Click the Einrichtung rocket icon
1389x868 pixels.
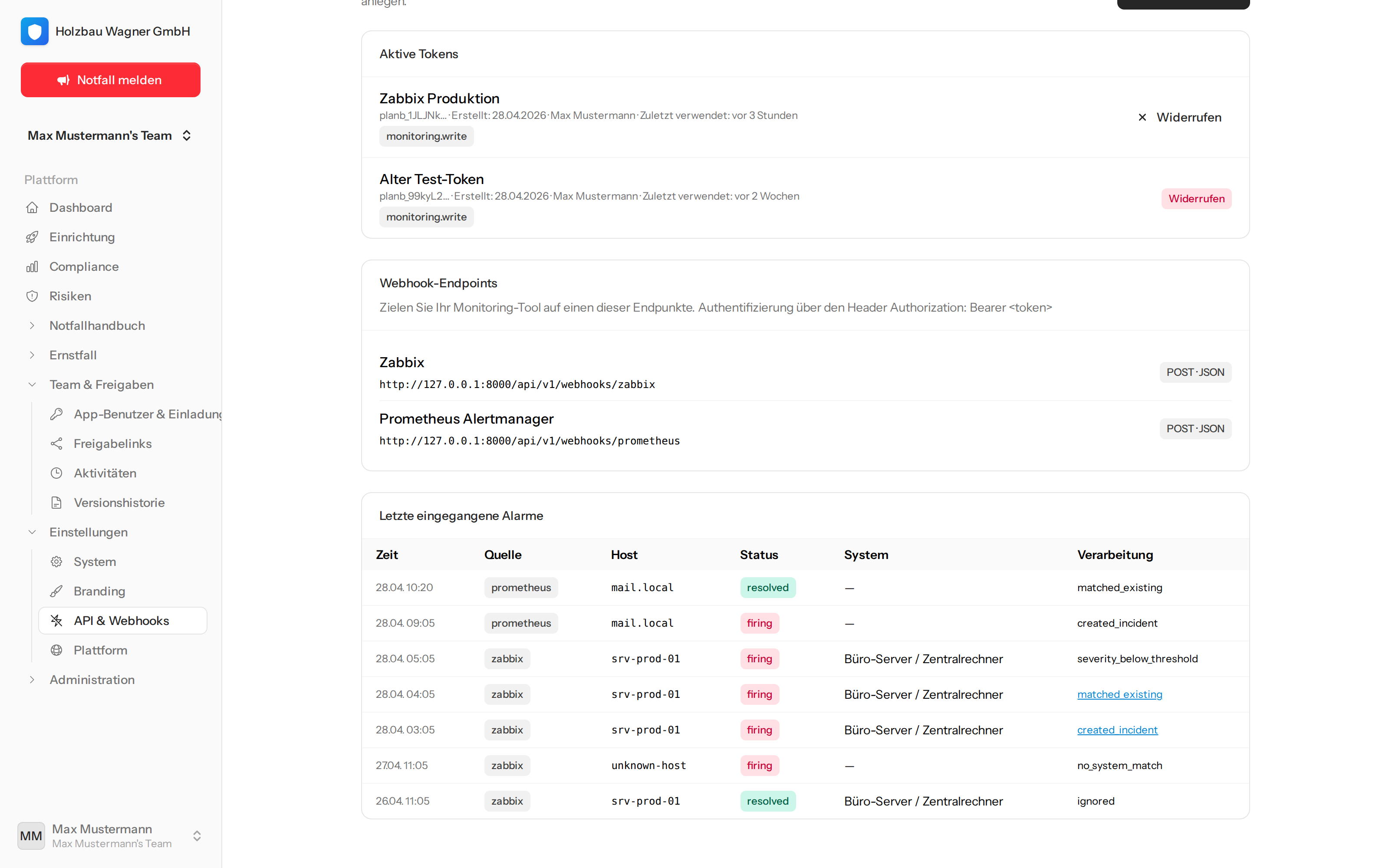pyautogui.click(x=32, y=237)
